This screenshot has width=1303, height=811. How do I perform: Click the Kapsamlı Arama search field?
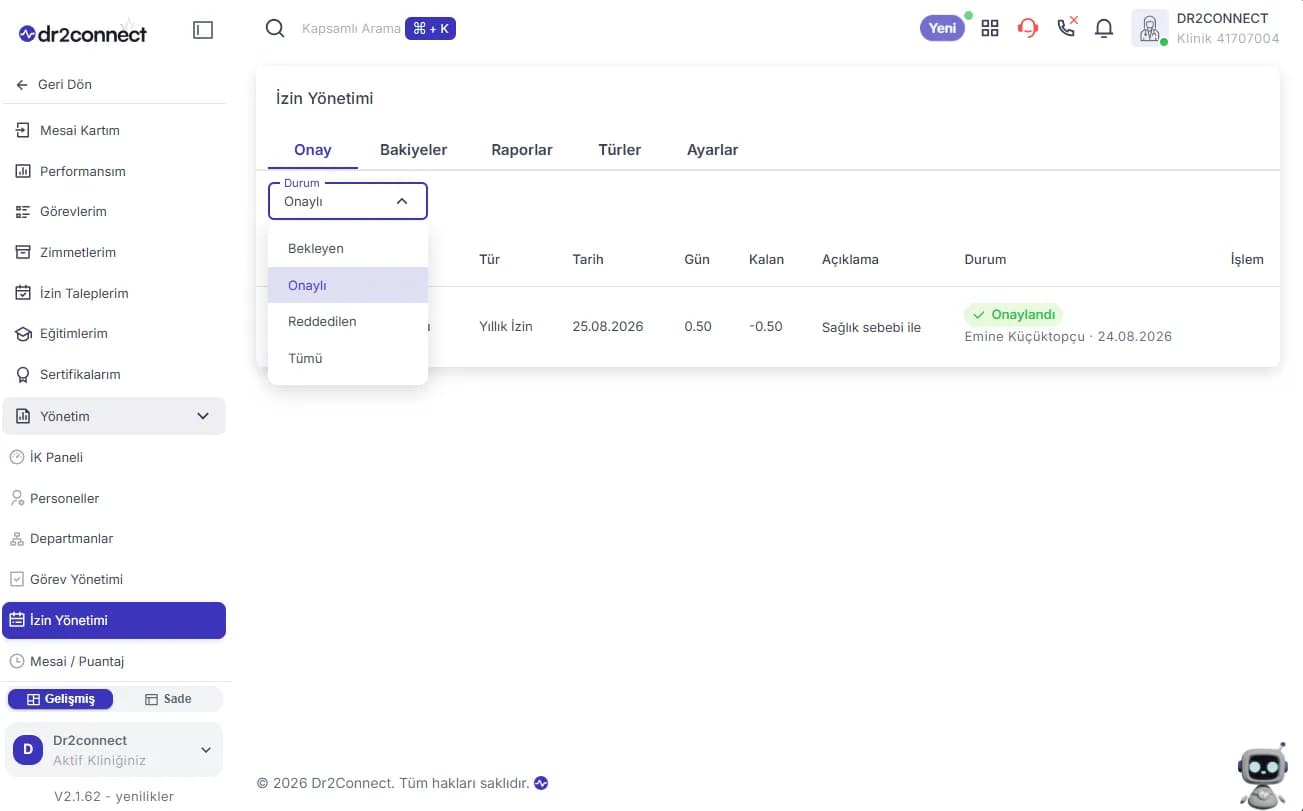(351, 29)
